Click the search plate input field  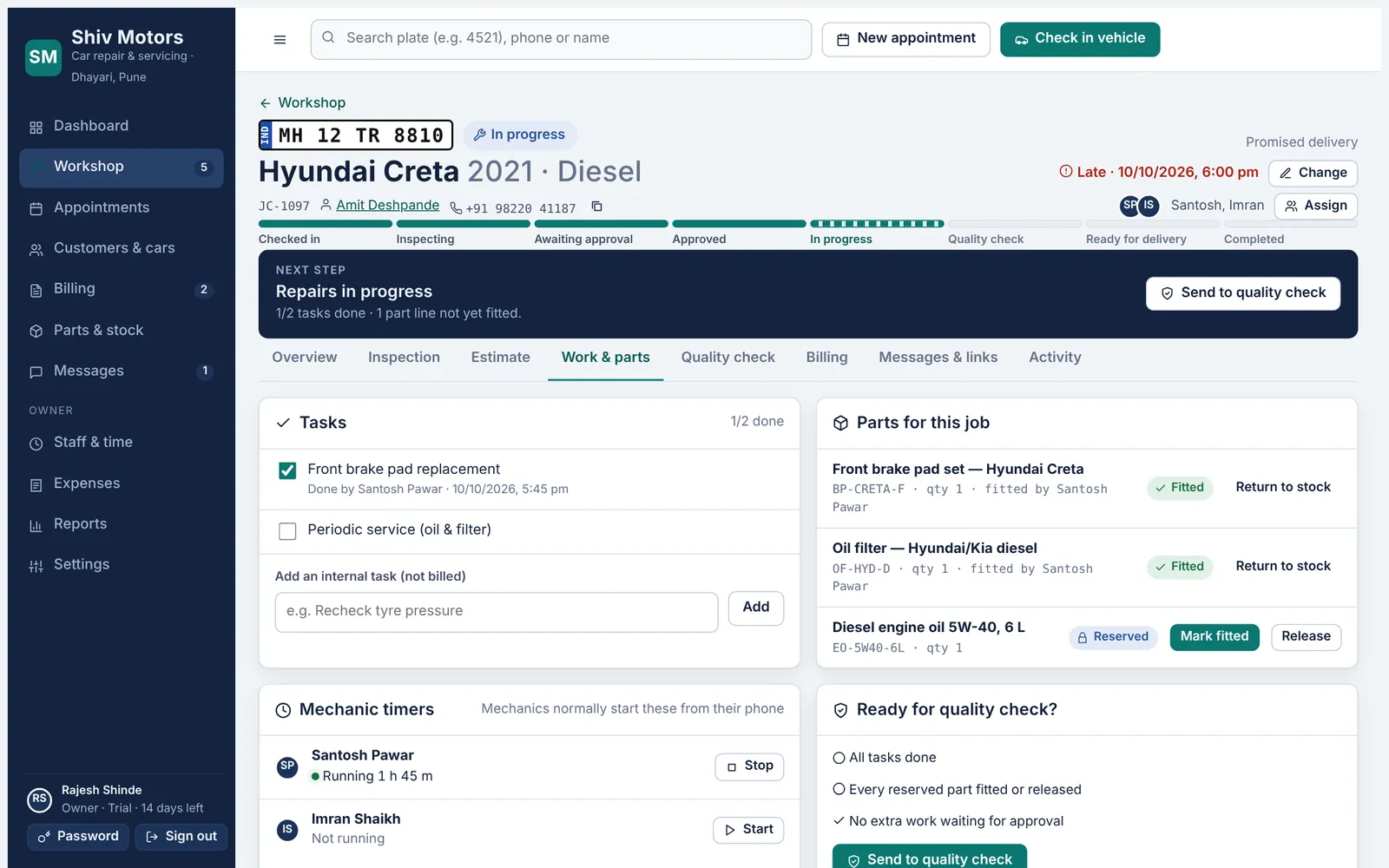coord(561,39)
